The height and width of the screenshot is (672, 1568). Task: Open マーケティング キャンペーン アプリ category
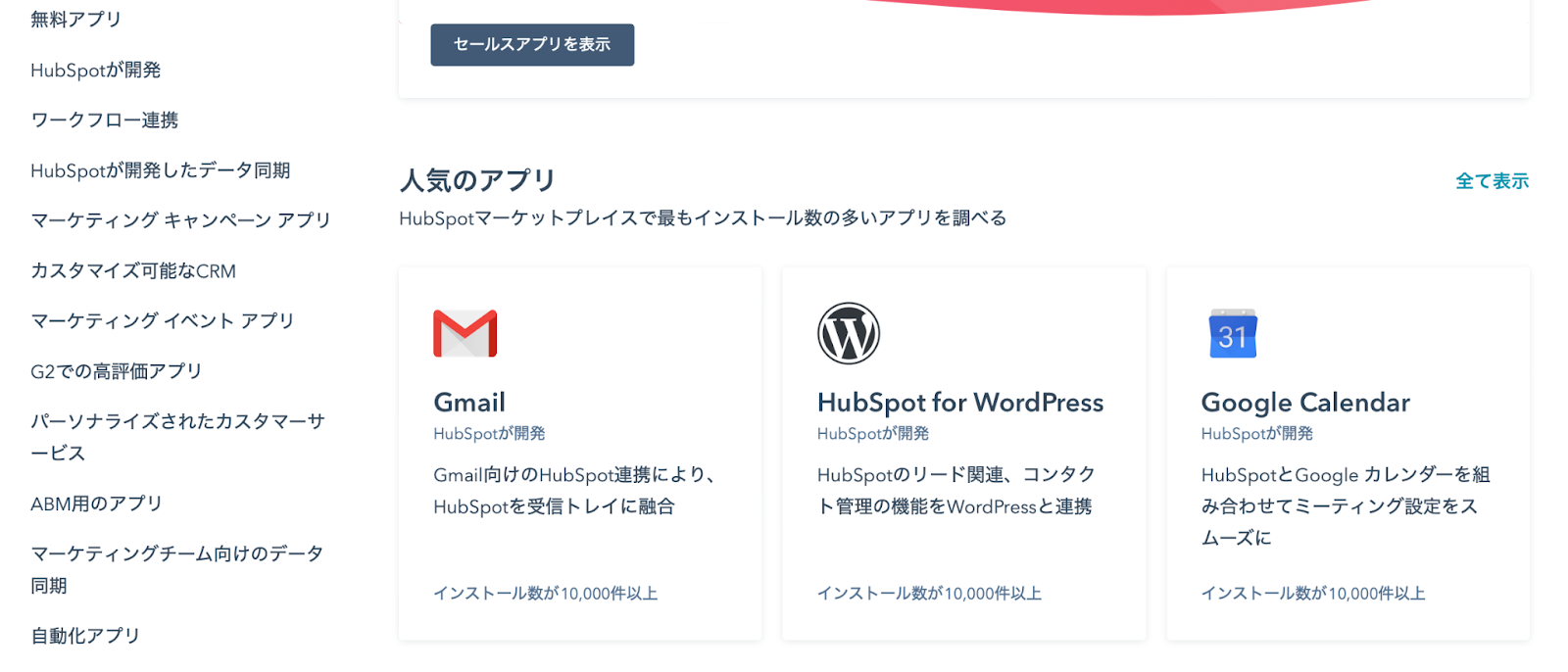point(180,220)
